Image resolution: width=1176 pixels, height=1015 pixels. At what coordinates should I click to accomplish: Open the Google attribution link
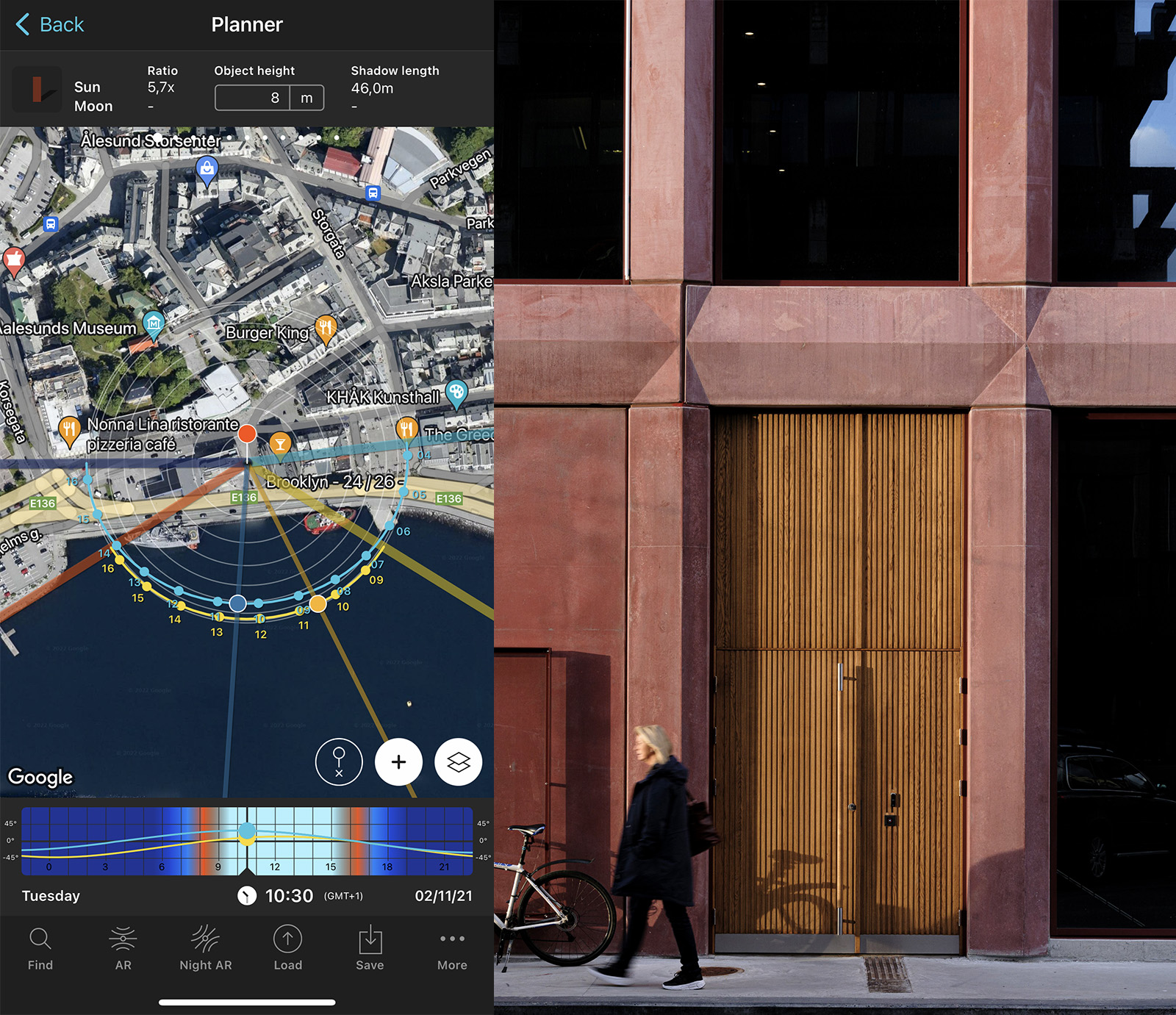tap(40, 777)
